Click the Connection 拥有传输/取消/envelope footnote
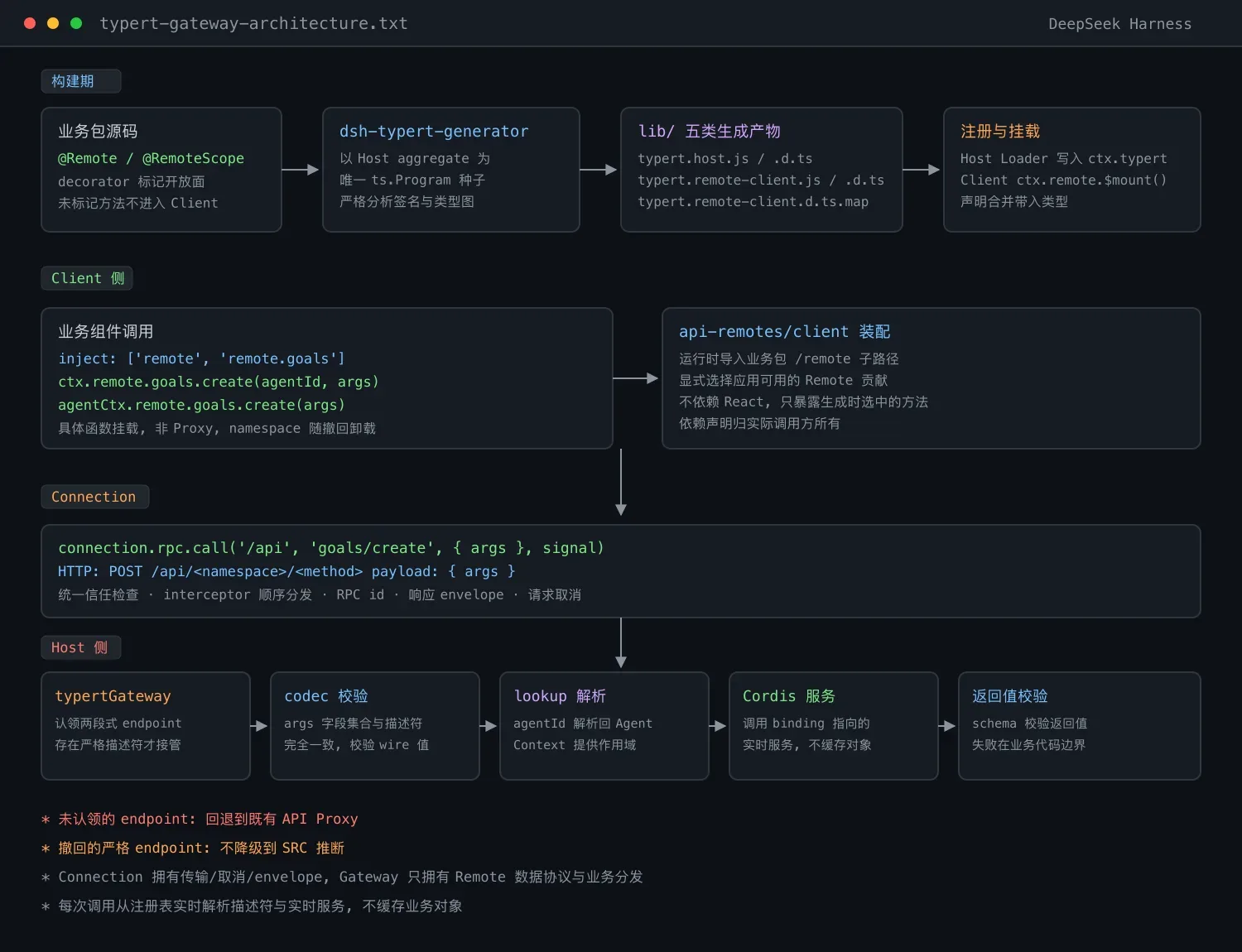The image size is (1242, 952). pyautogui.click(x=342, y=877)
